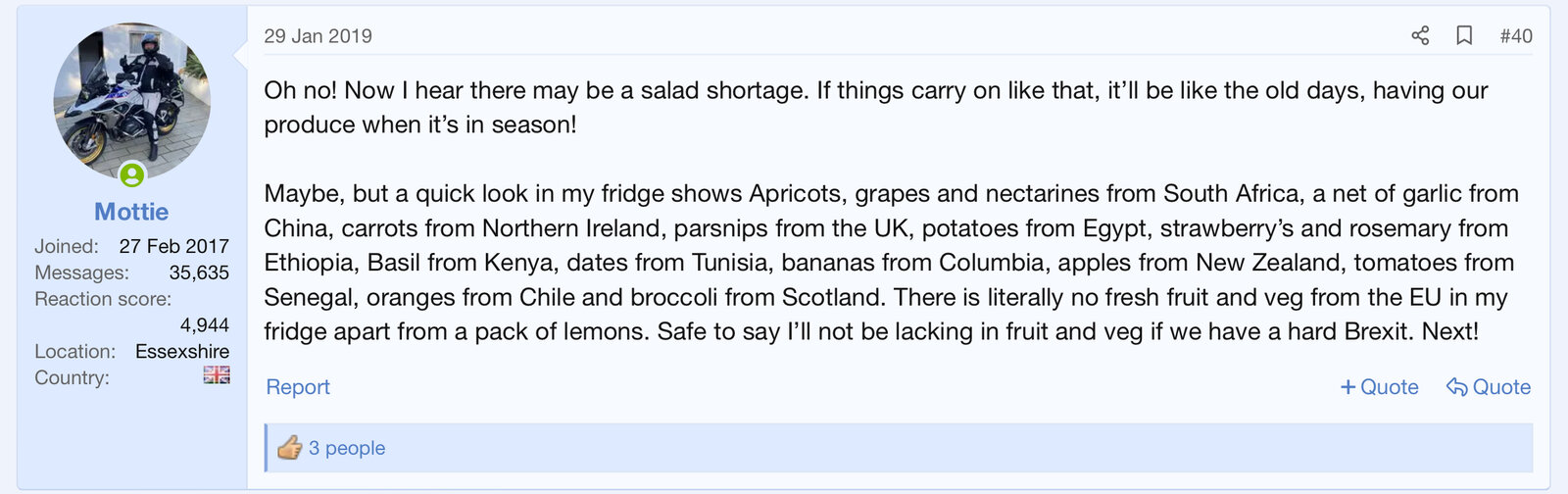Report this post

(298, 387)
